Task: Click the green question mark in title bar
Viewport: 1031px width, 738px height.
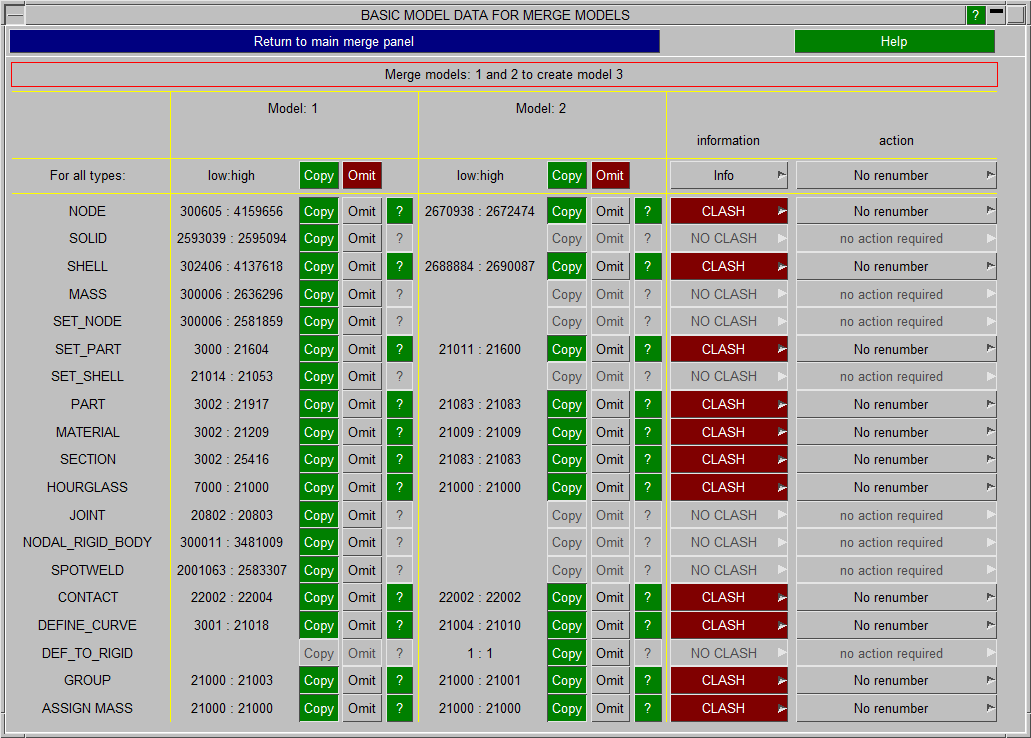Action: point(975,15)
